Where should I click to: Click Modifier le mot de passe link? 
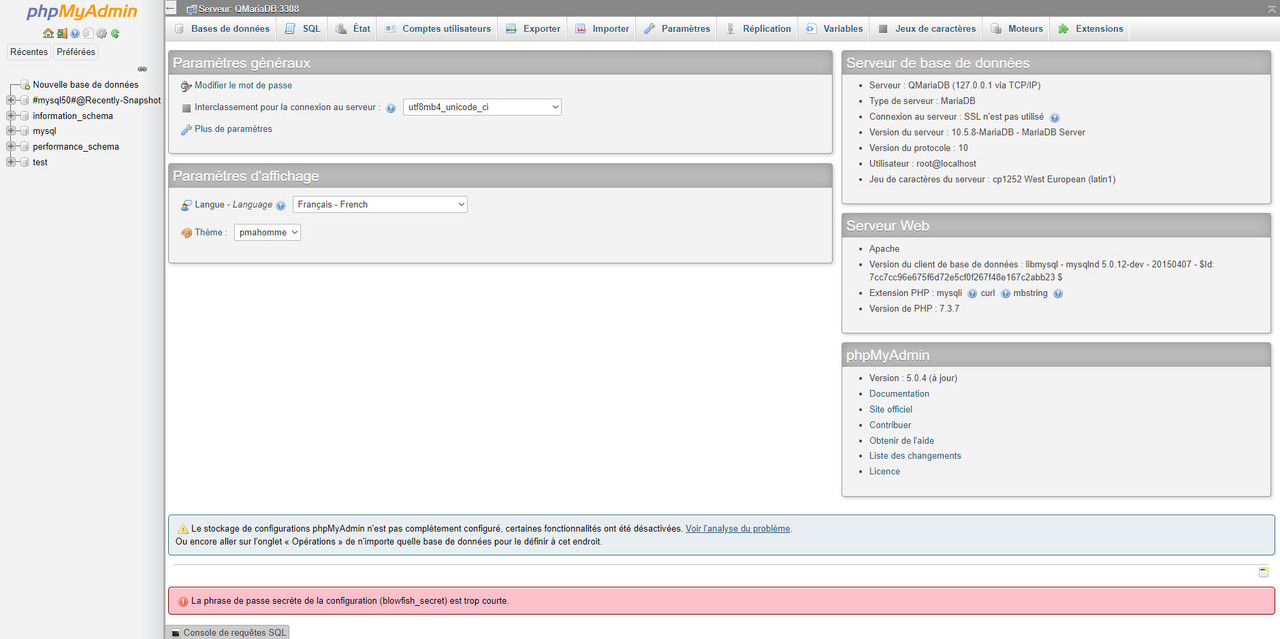[243, 86]
